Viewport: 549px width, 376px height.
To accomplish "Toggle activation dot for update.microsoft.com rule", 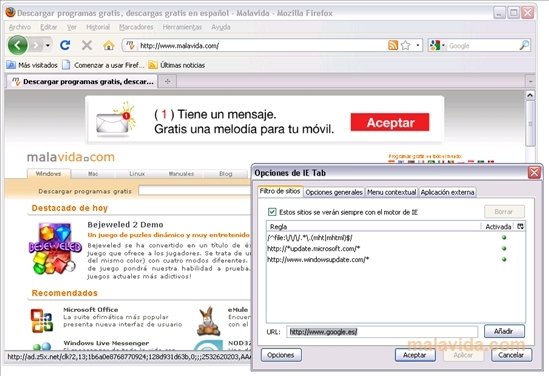I will tap(504, 249).
